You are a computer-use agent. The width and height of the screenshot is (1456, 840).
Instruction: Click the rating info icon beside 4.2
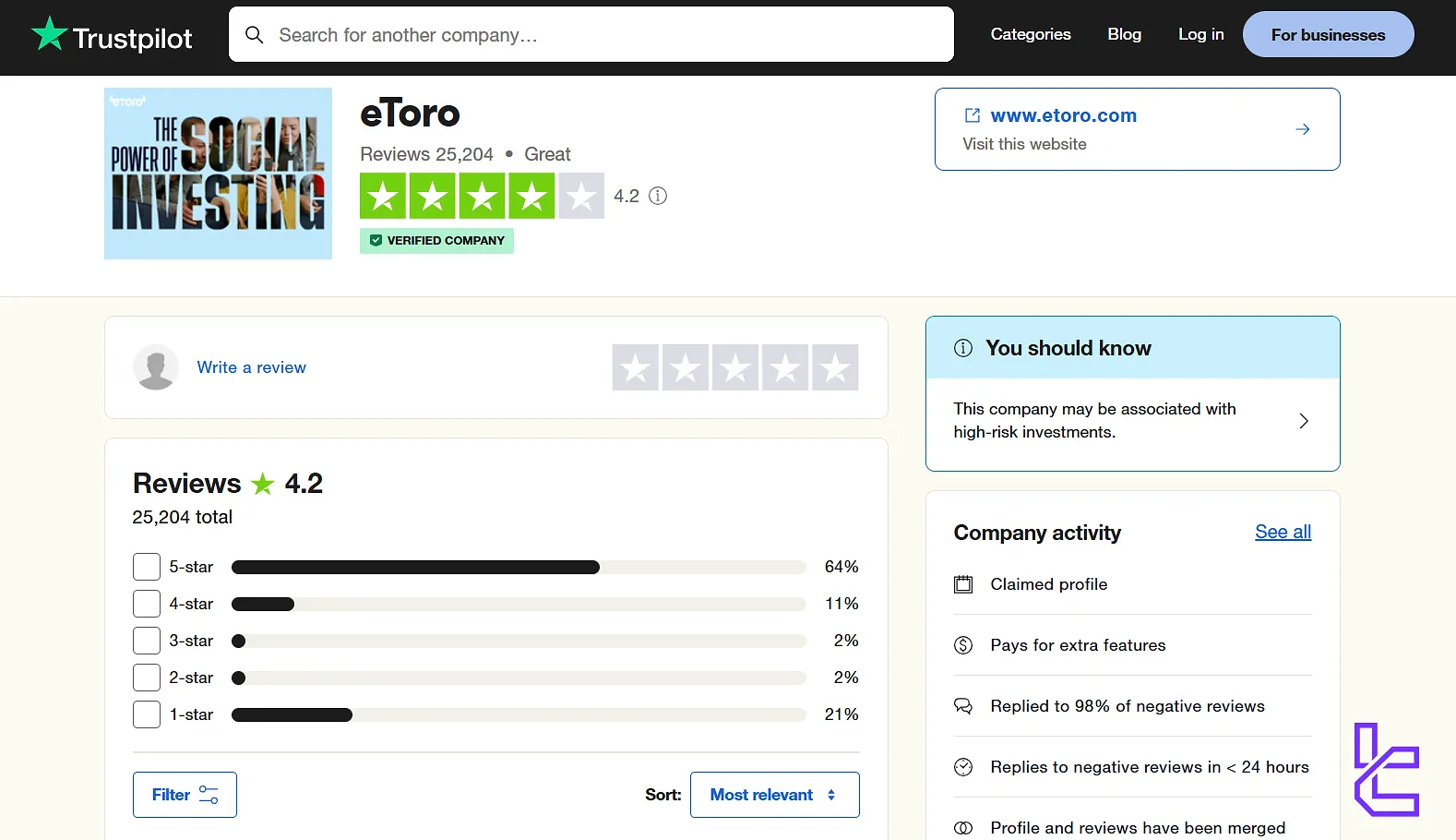click(658, 196)
